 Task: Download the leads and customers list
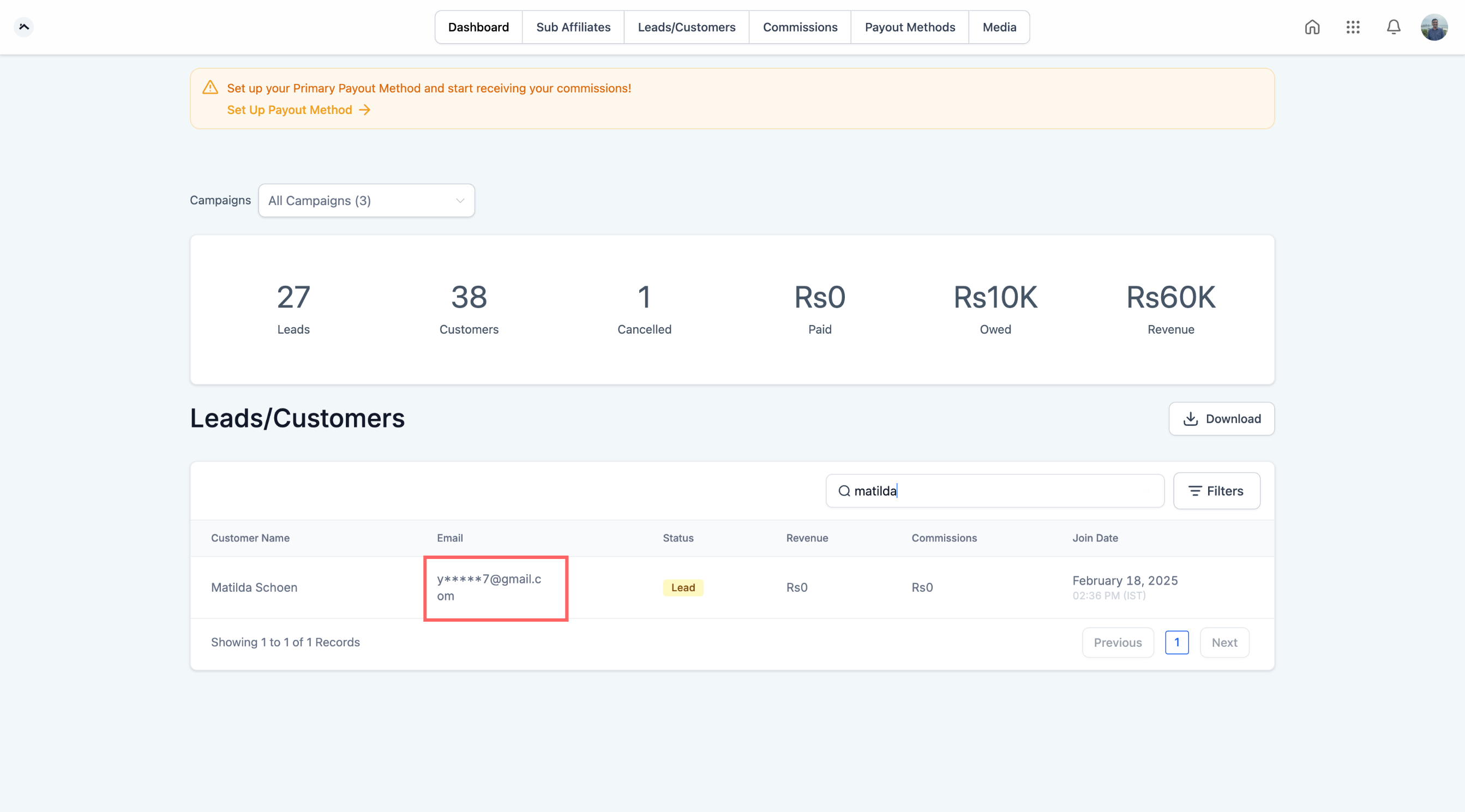point(1221,418)
